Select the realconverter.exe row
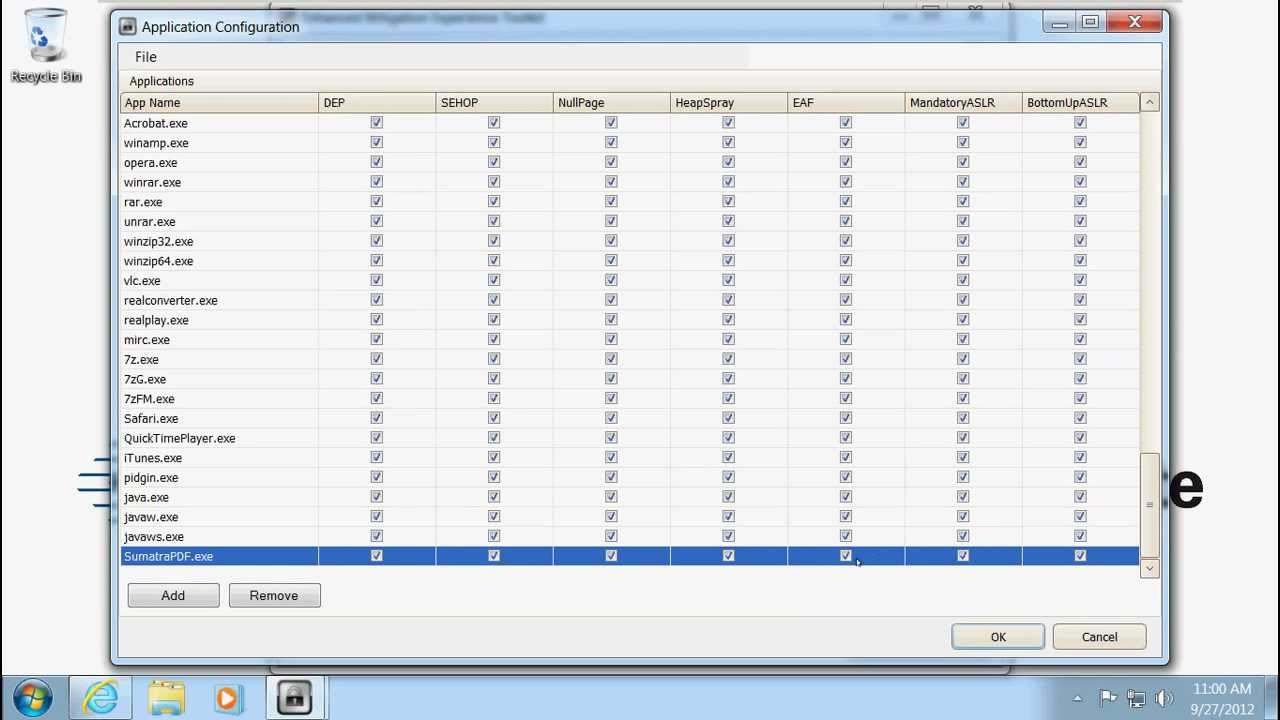This screenshot has width=1280, height=720. [630, 300]
